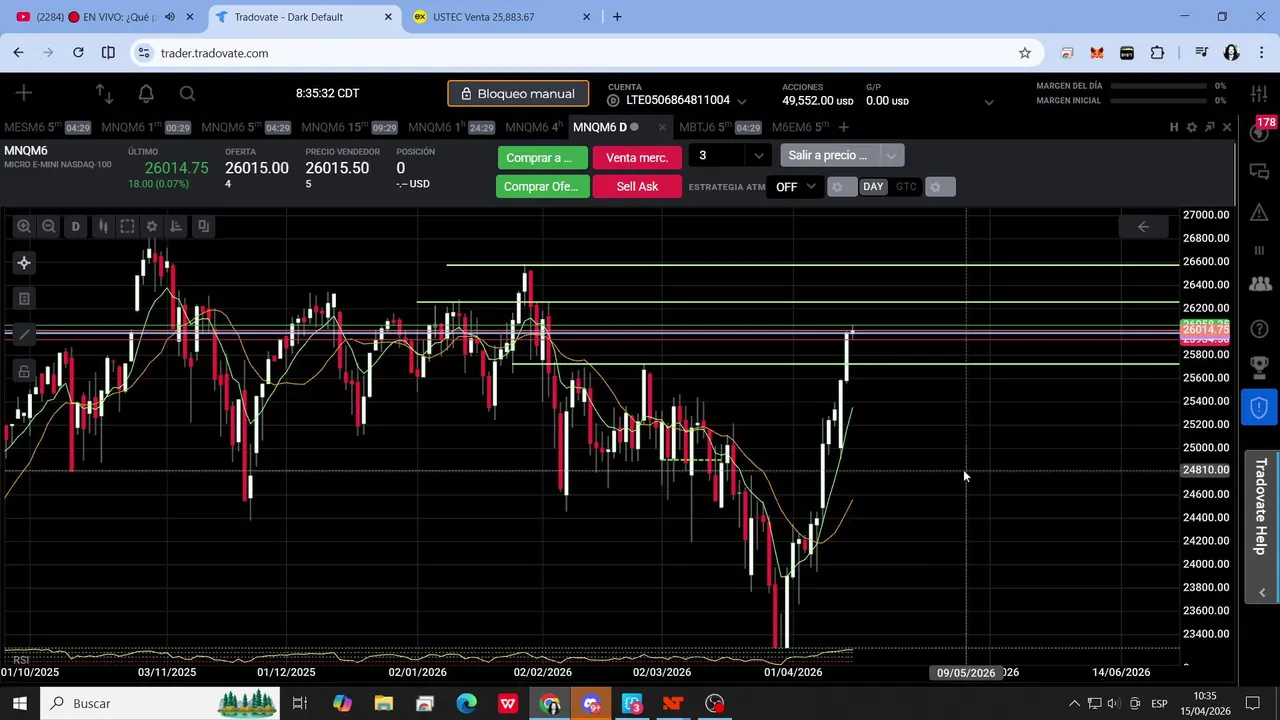Viewport: 1280px width, 720px height.
Task: Click the Salir a precio button
Action: (829, 155)
